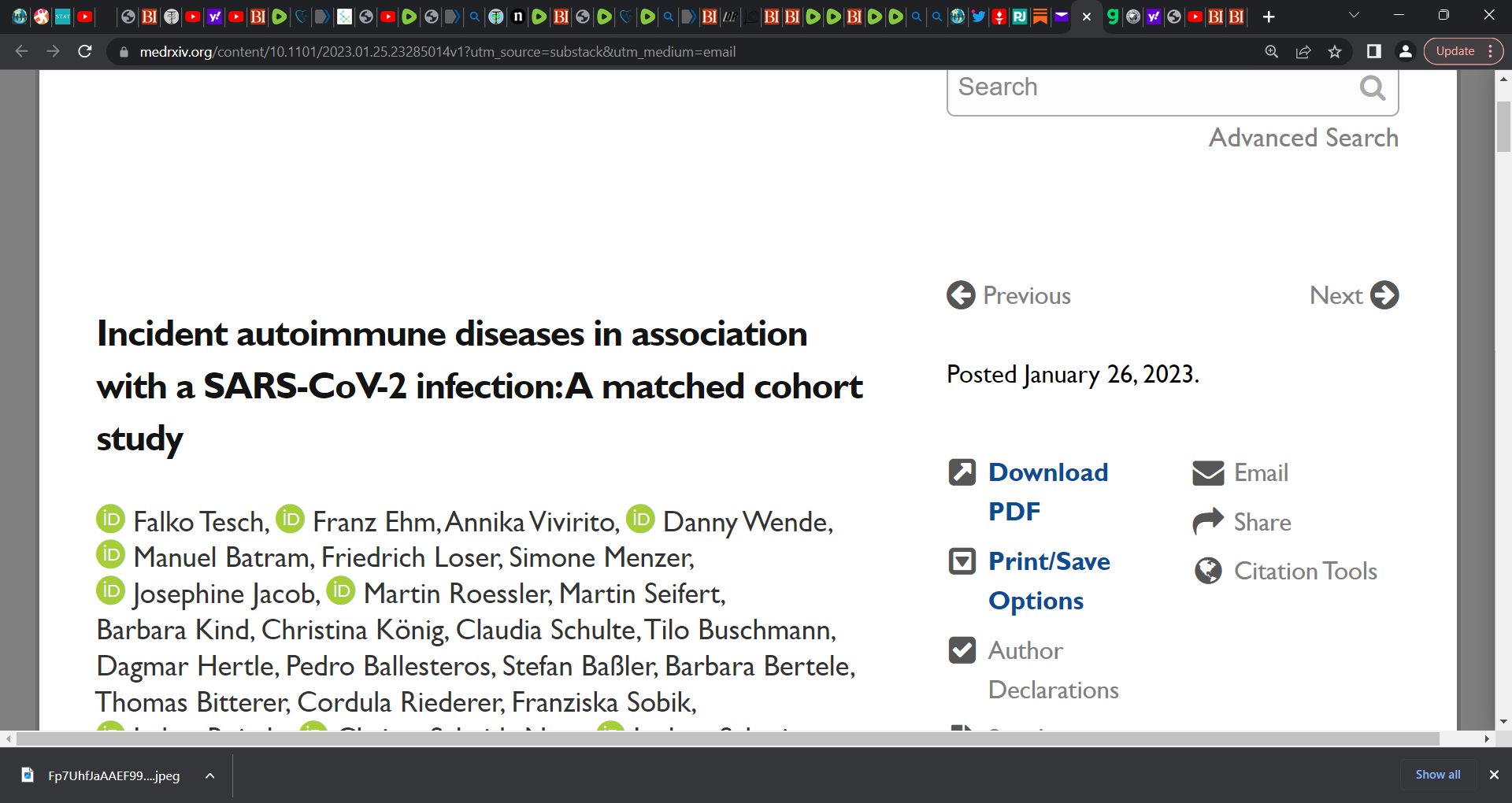This screenshot has width=1512, height=803.
Task: Click the Download PDF link
Action: pos(1048,491)
